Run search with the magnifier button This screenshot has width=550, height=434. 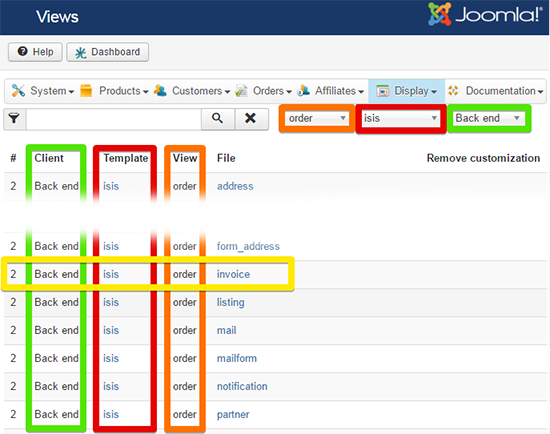tap(217, 119)
